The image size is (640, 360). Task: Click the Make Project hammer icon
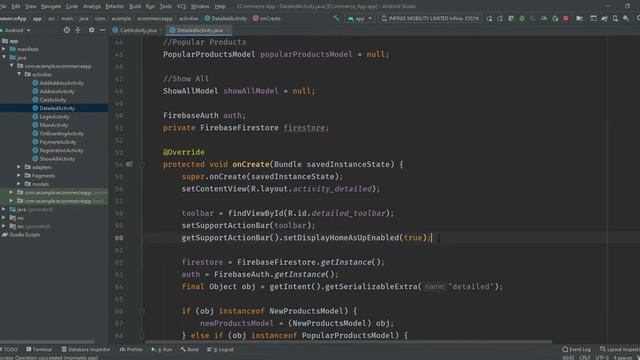[x=336, y=18]
